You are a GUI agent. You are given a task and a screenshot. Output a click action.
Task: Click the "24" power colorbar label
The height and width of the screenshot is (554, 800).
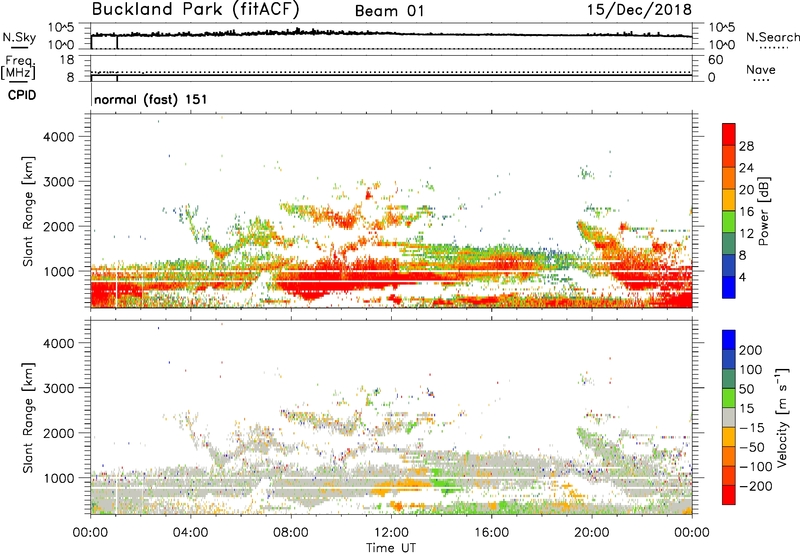pyautogui.click(x=746, y=168)
